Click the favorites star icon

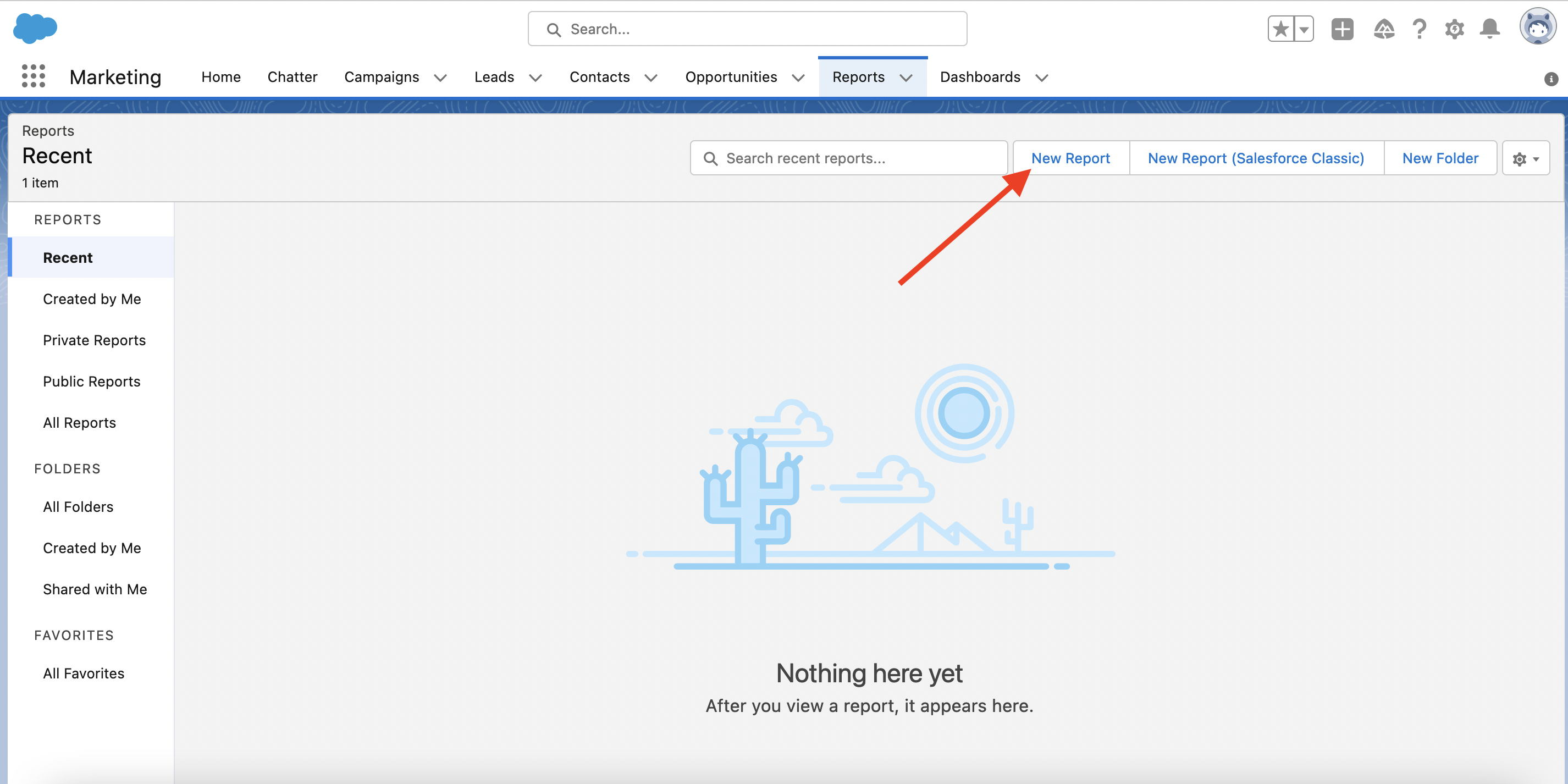click(x=1280, y=29)
